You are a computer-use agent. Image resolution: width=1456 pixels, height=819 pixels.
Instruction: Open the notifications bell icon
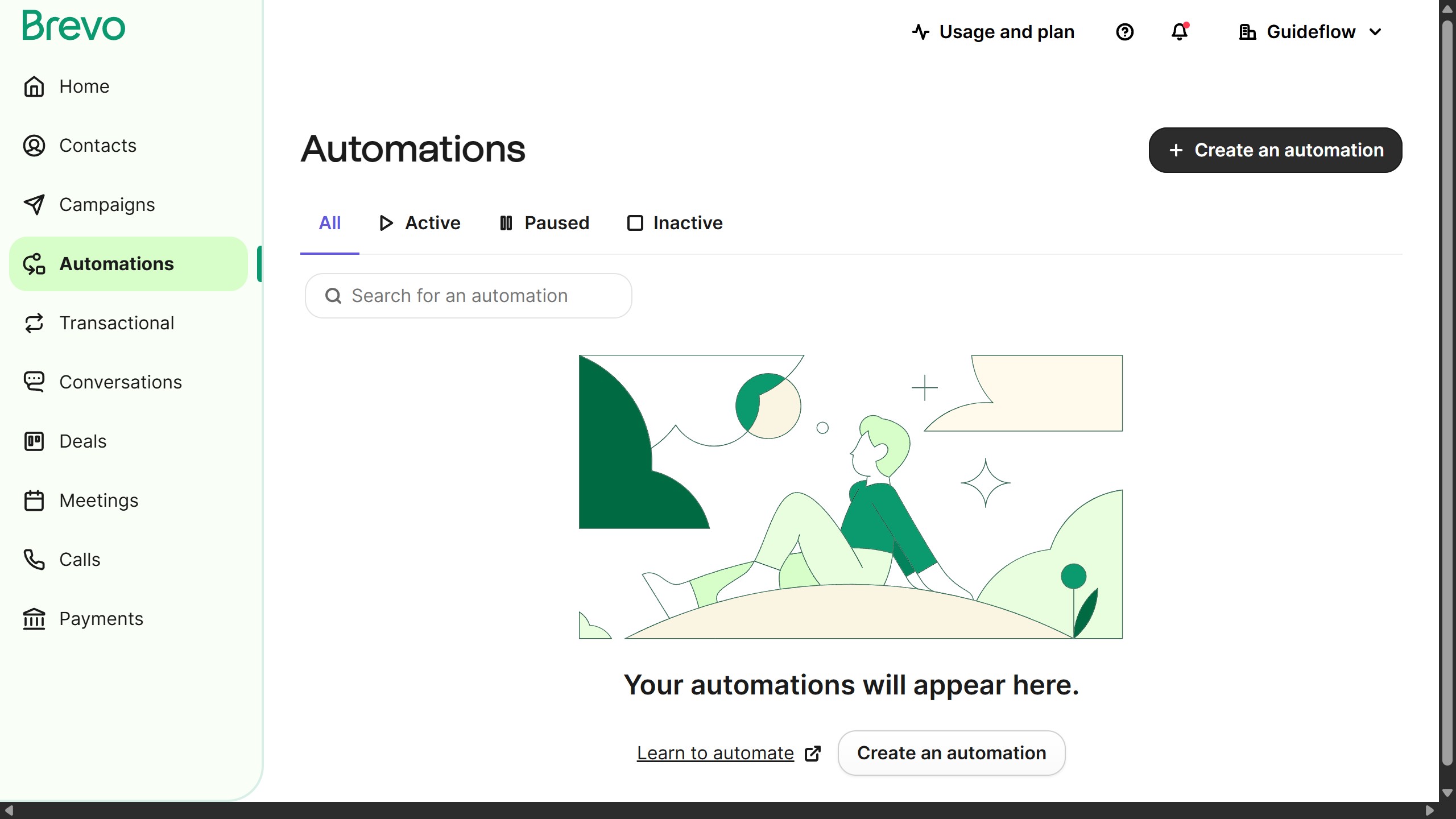1180,32
